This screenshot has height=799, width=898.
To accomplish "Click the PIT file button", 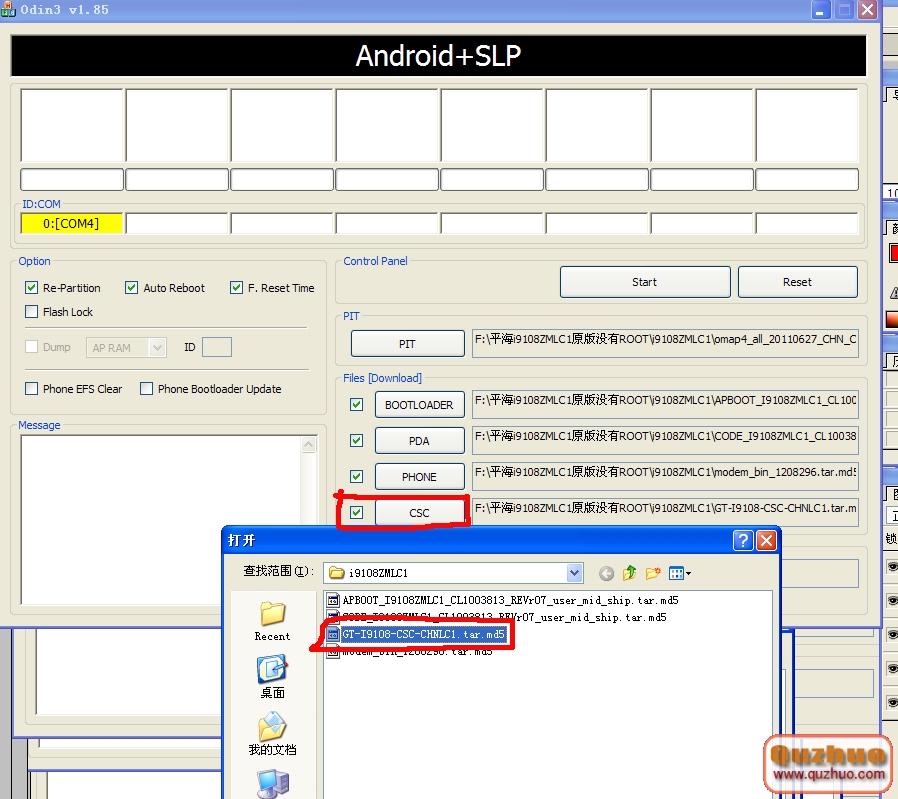I will 407,344.
